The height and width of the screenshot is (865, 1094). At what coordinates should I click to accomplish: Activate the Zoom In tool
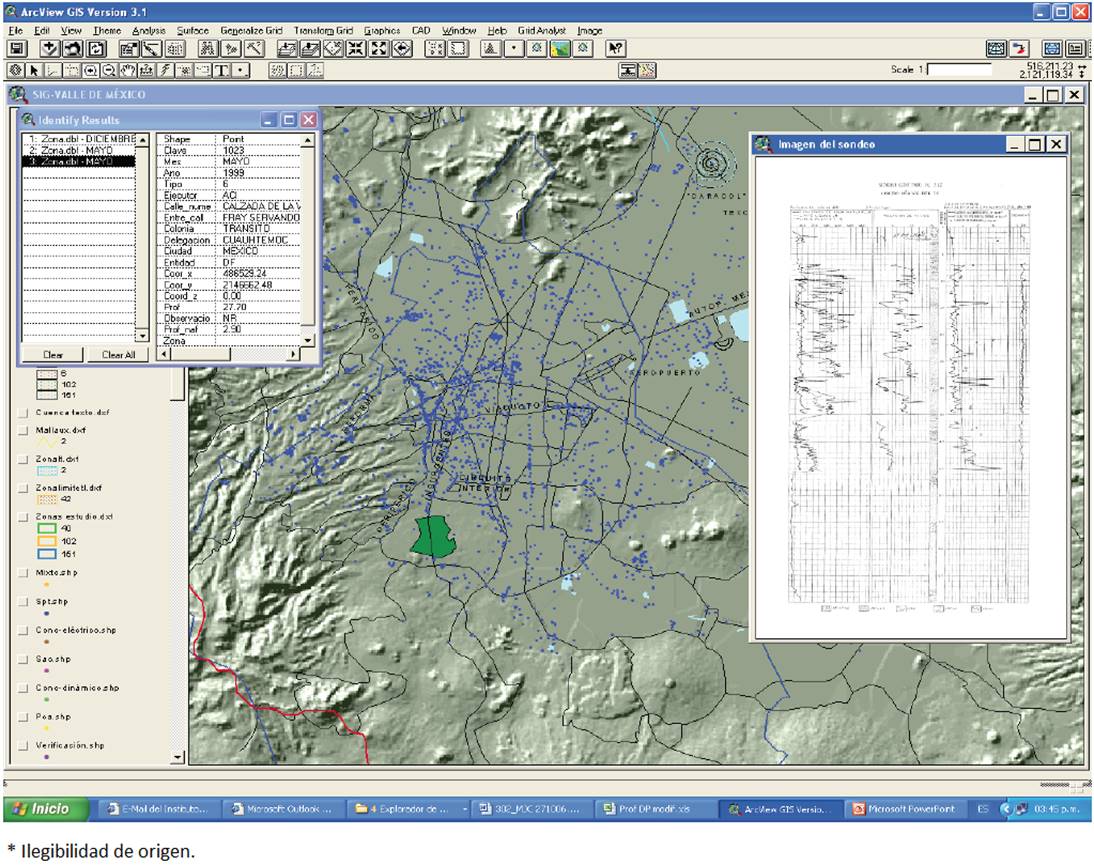click(x=91, y=70)
